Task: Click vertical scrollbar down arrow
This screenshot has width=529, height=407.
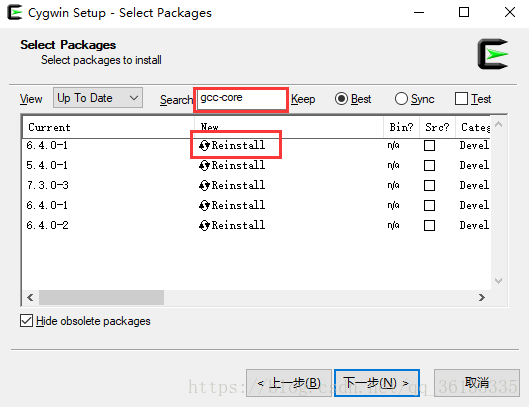Action: 499,281
